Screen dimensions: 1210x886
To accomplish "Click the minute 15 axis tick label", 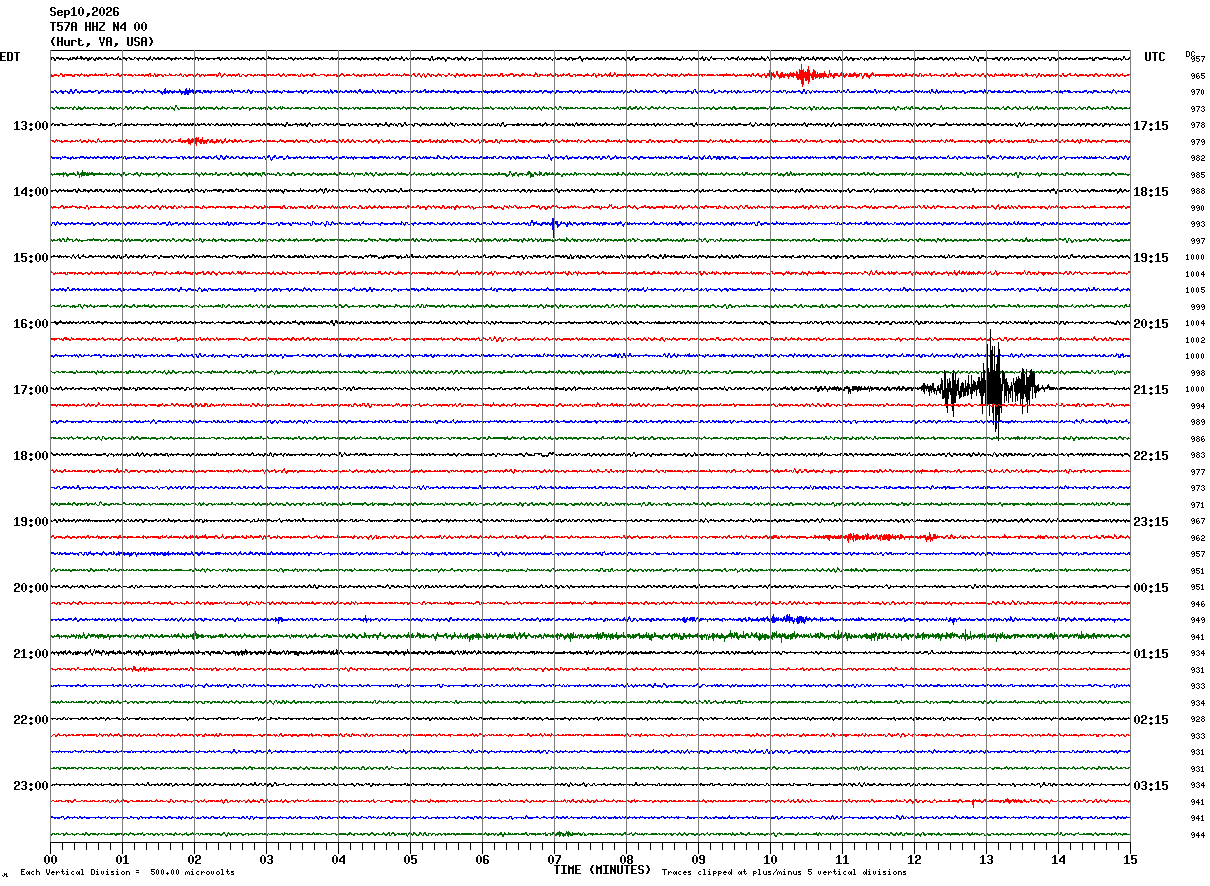I will pos(1130,859).
